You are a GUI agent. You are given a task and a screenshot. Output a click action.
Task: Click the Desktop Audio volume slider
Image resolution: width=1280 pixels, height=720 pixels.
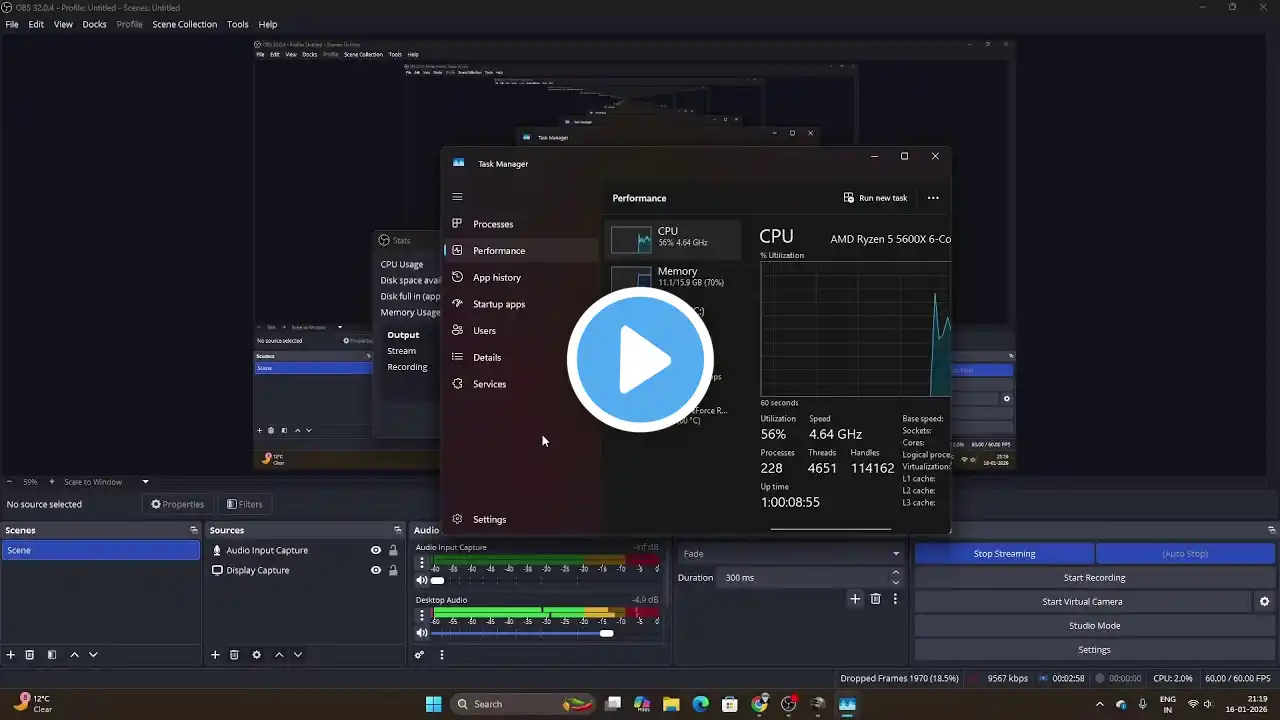[520, 633]
